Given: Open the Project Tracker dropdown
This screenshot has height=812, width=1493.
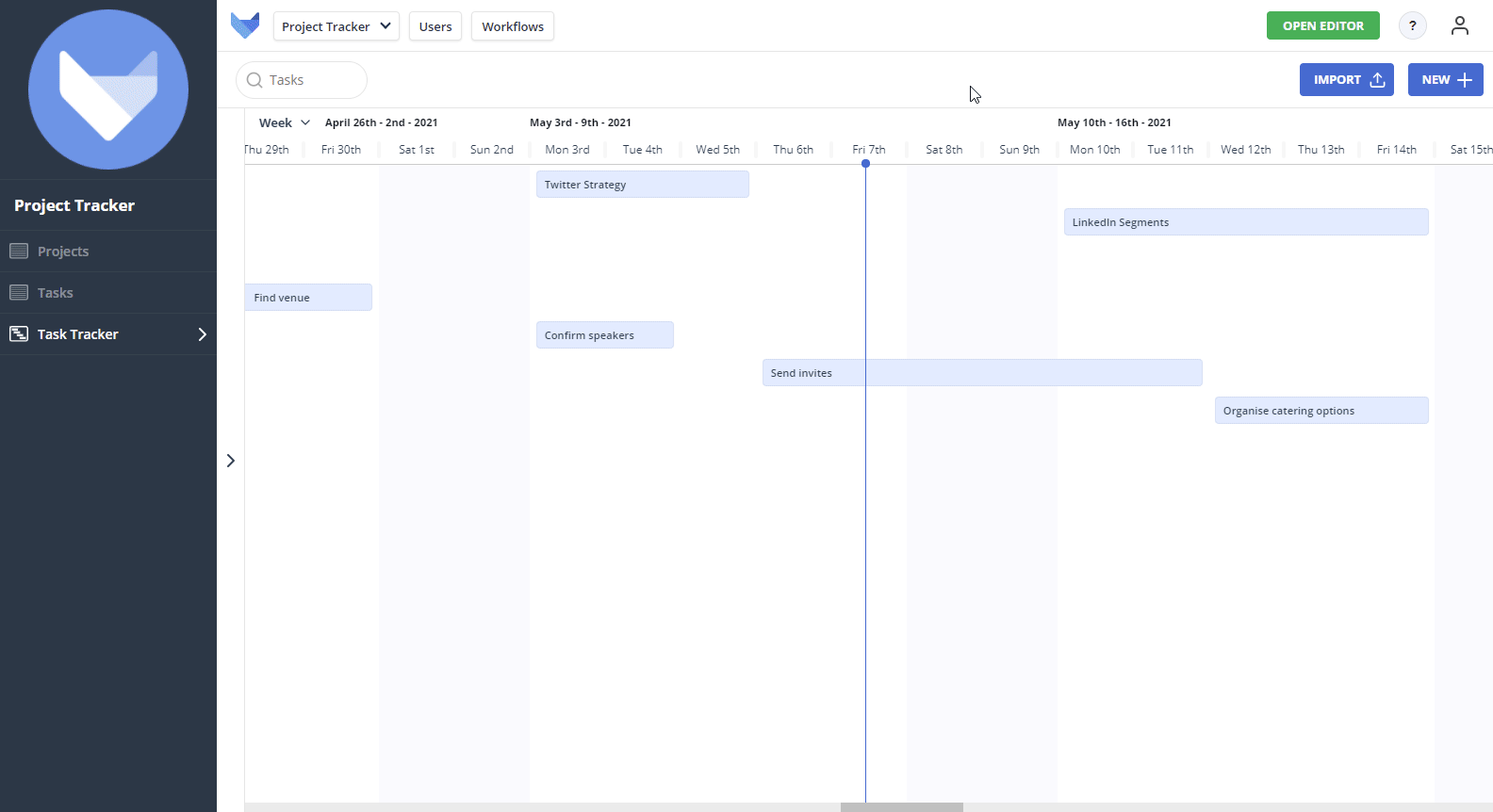Looking at the screenshot, I should point(336,26).
